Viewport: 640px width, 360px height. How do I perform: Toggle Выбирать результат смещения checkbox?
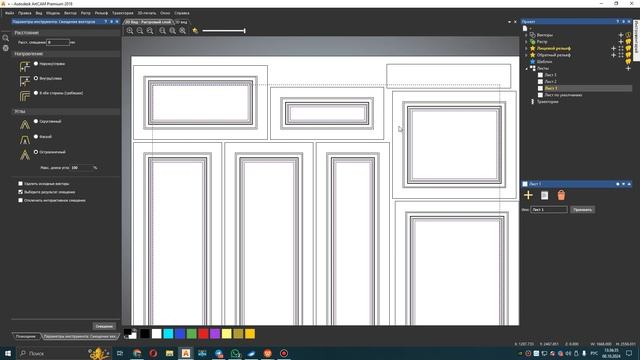20,192
